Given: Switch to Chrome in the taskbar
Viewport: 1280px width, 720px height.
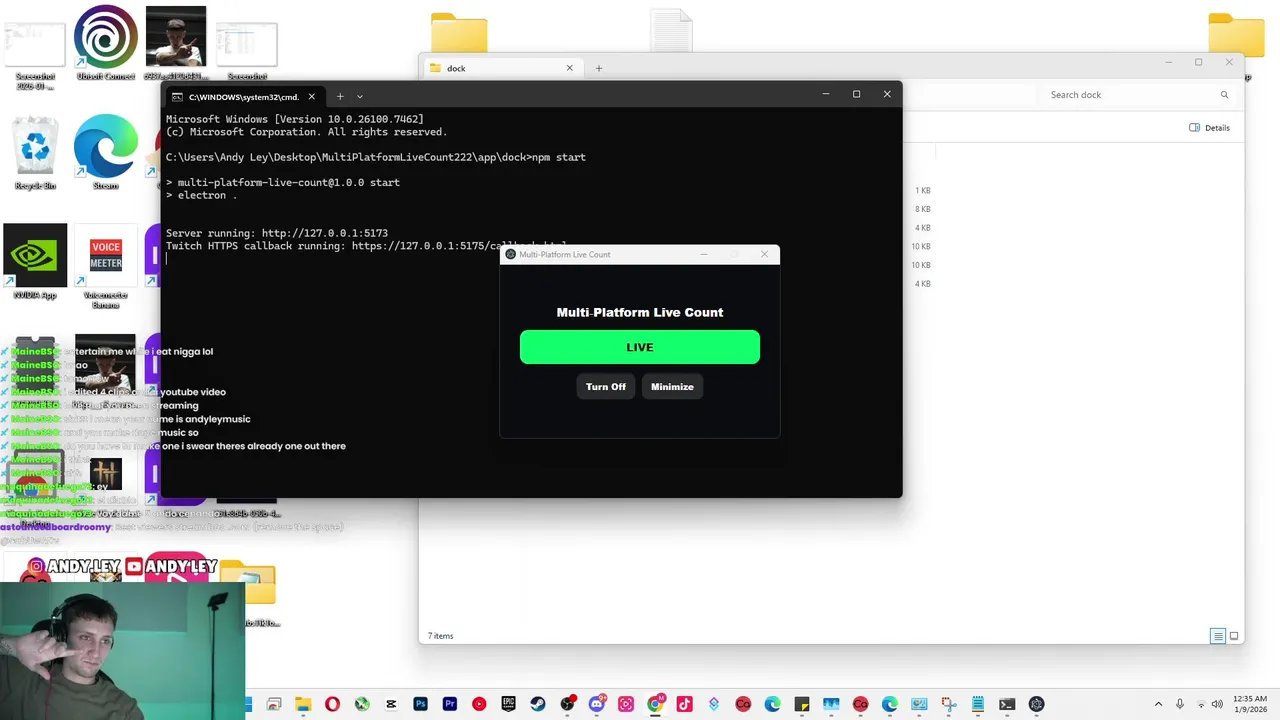Looking at the screenshot, I should (655, 704).
